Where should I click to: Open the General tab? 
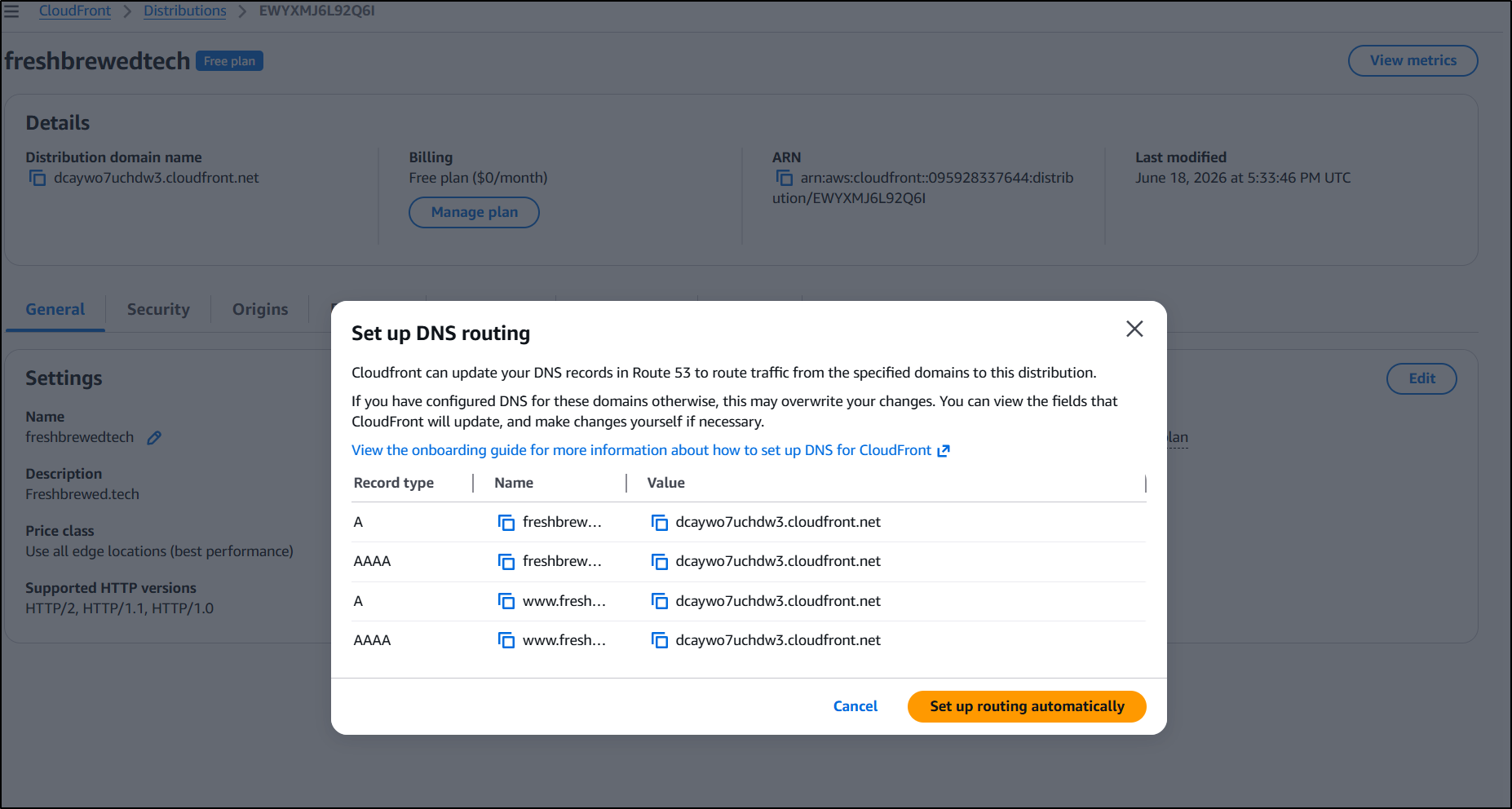click(55, 310)
